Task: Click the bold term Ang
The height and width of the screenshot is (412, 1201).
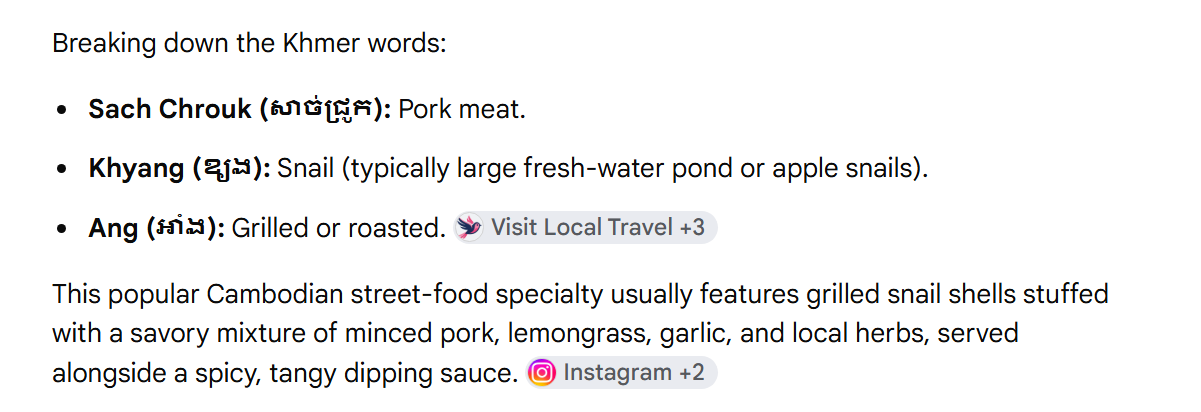Action: [x=113, y=229]
